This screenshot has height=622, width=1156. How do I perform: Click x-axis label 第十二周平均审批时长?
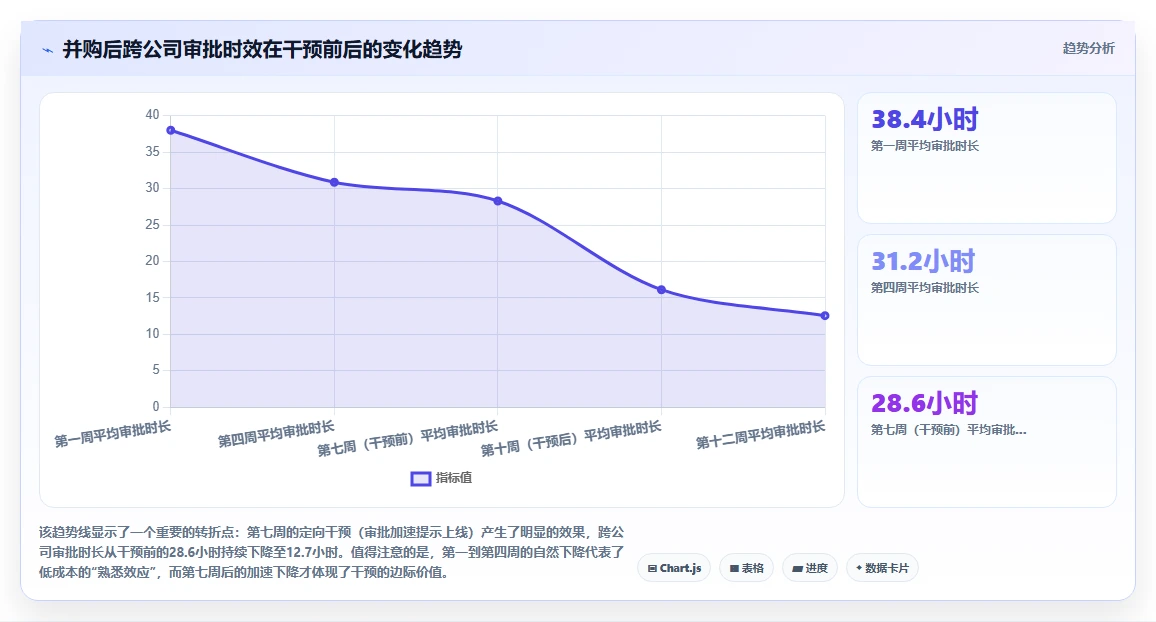[x=761, y=435]
